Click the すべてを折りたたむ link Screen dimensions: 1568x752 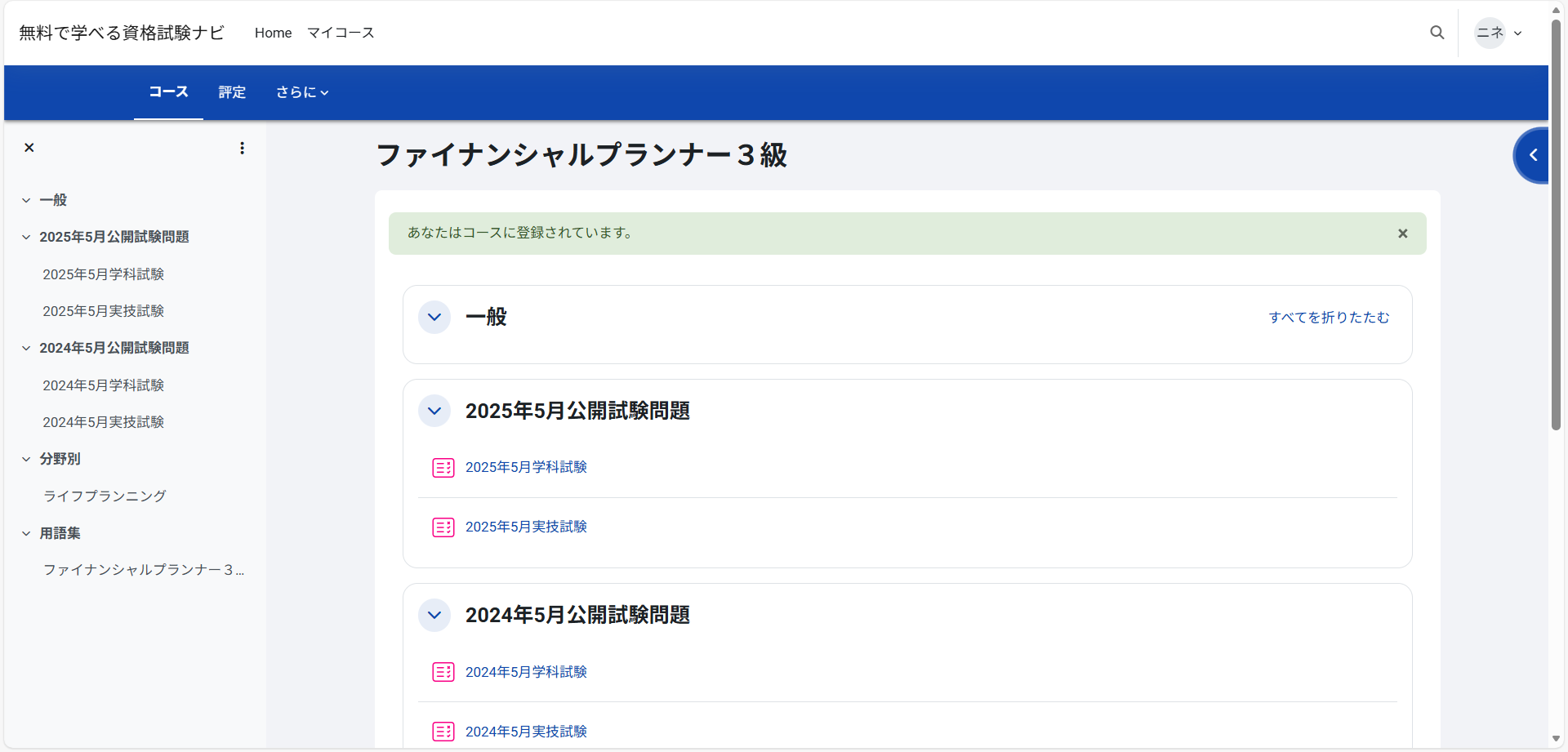(x=1329, y=318)
